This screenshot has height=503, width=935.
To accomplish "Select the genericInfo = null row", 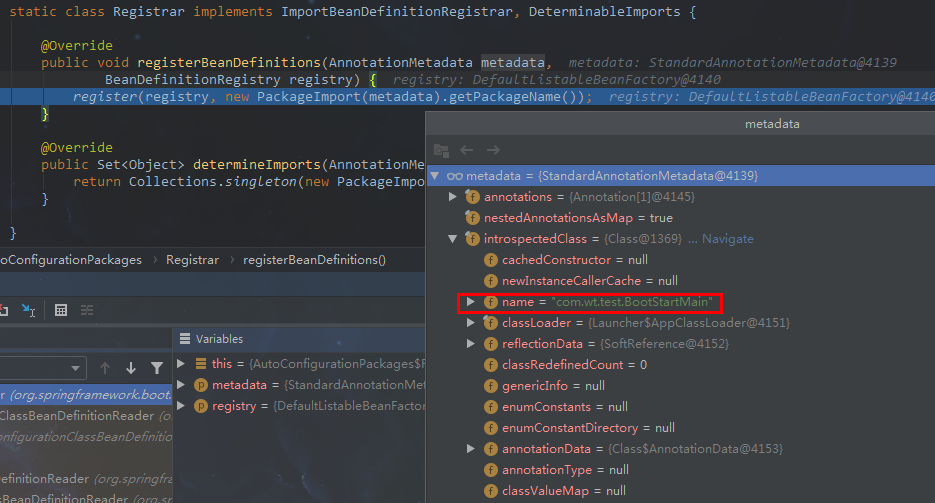I will pos(681,386).
